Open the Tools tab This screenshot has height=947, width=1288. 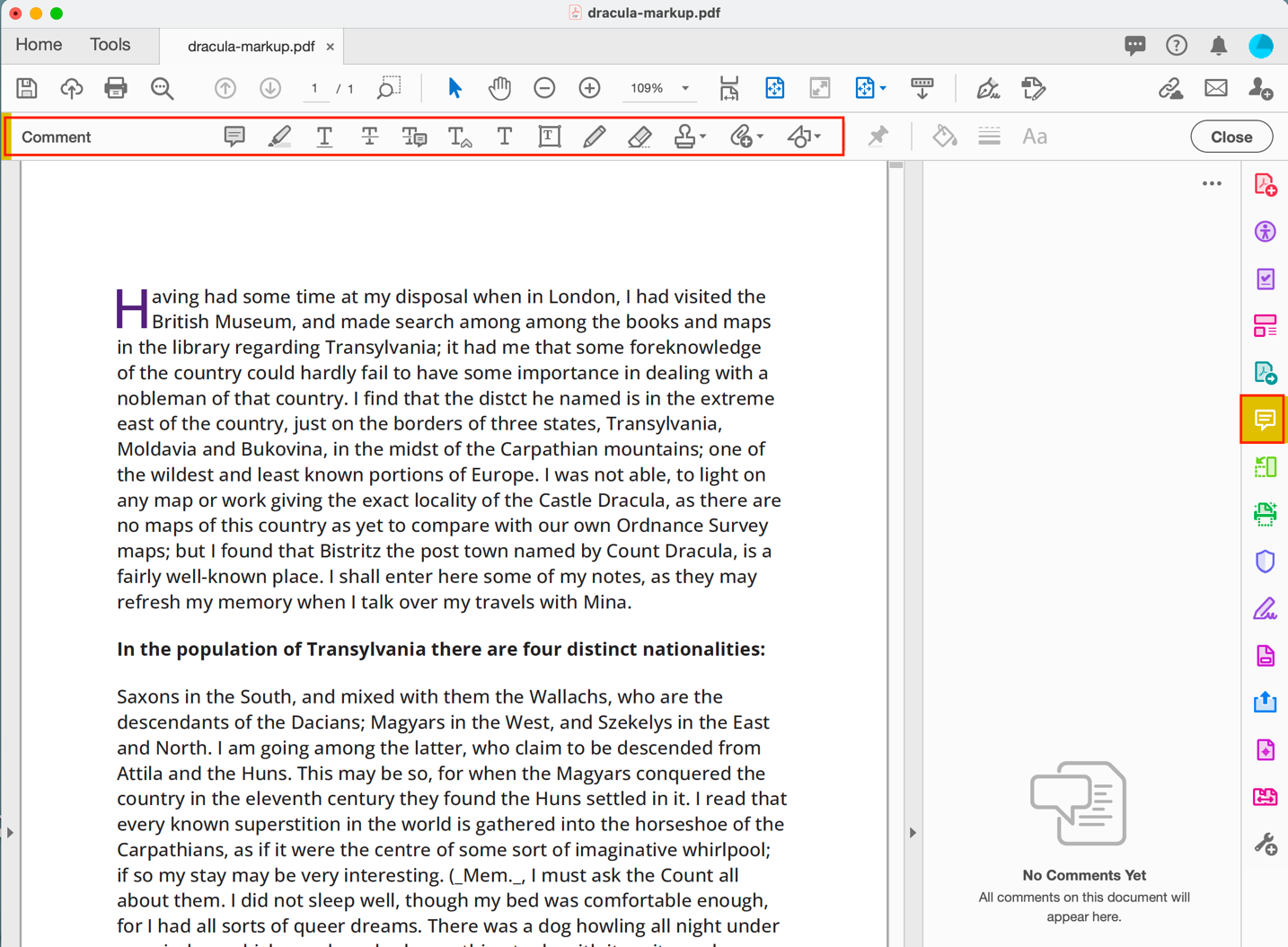tap(110, 45)
